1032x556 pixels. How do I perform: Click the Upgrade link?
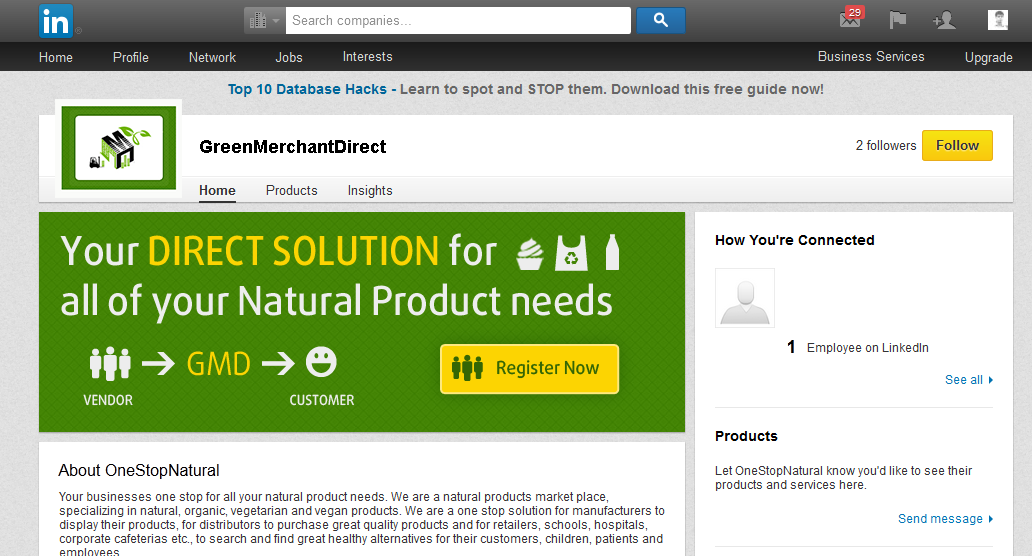(989, 57)
